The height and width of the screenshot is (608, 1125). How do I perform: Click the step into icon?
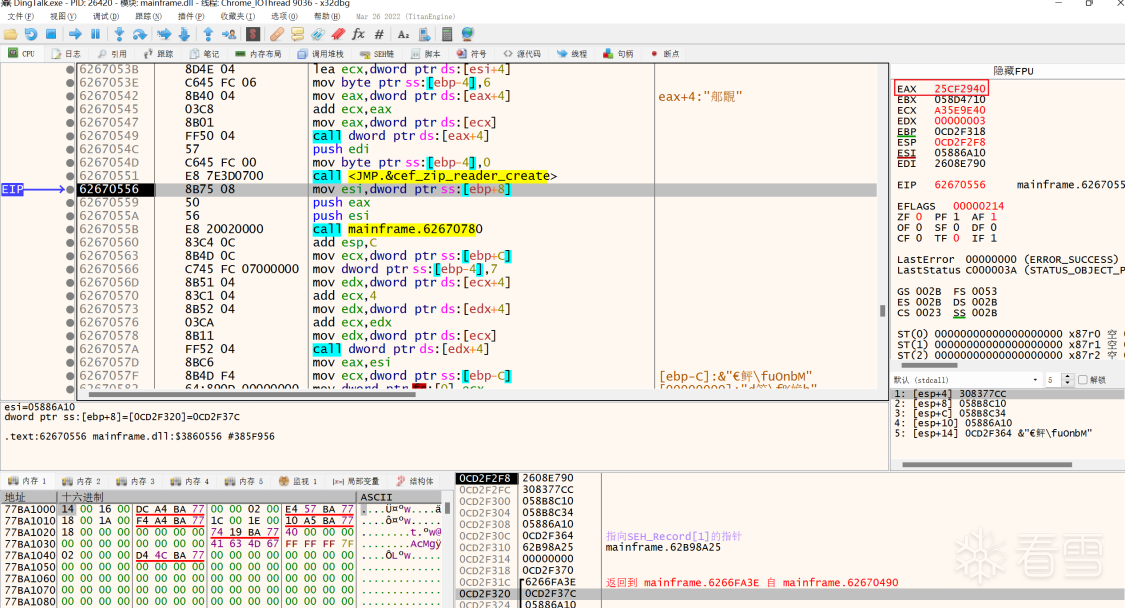point(119,34)
